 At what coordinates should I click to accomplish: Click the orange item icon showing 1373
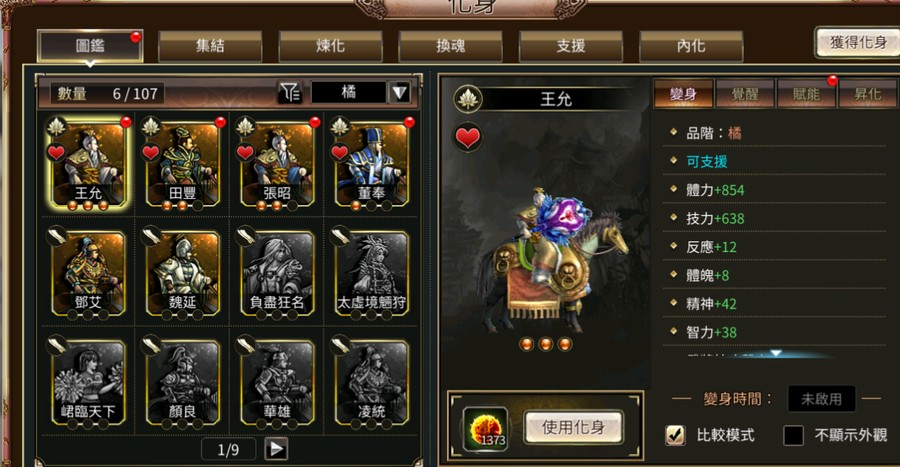(486, 429)
